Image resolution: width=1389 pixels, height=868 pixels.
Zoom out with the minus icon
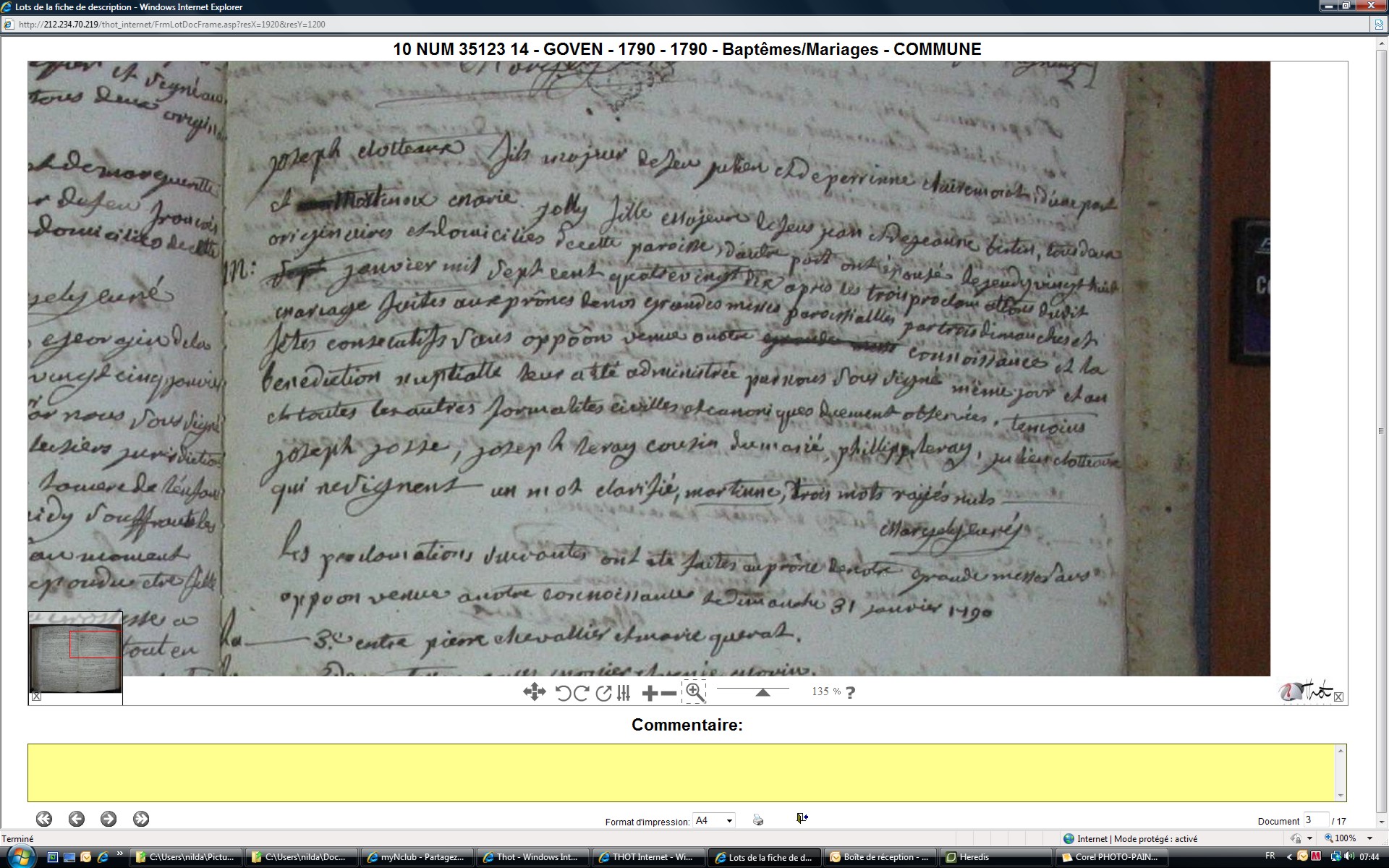669,693
